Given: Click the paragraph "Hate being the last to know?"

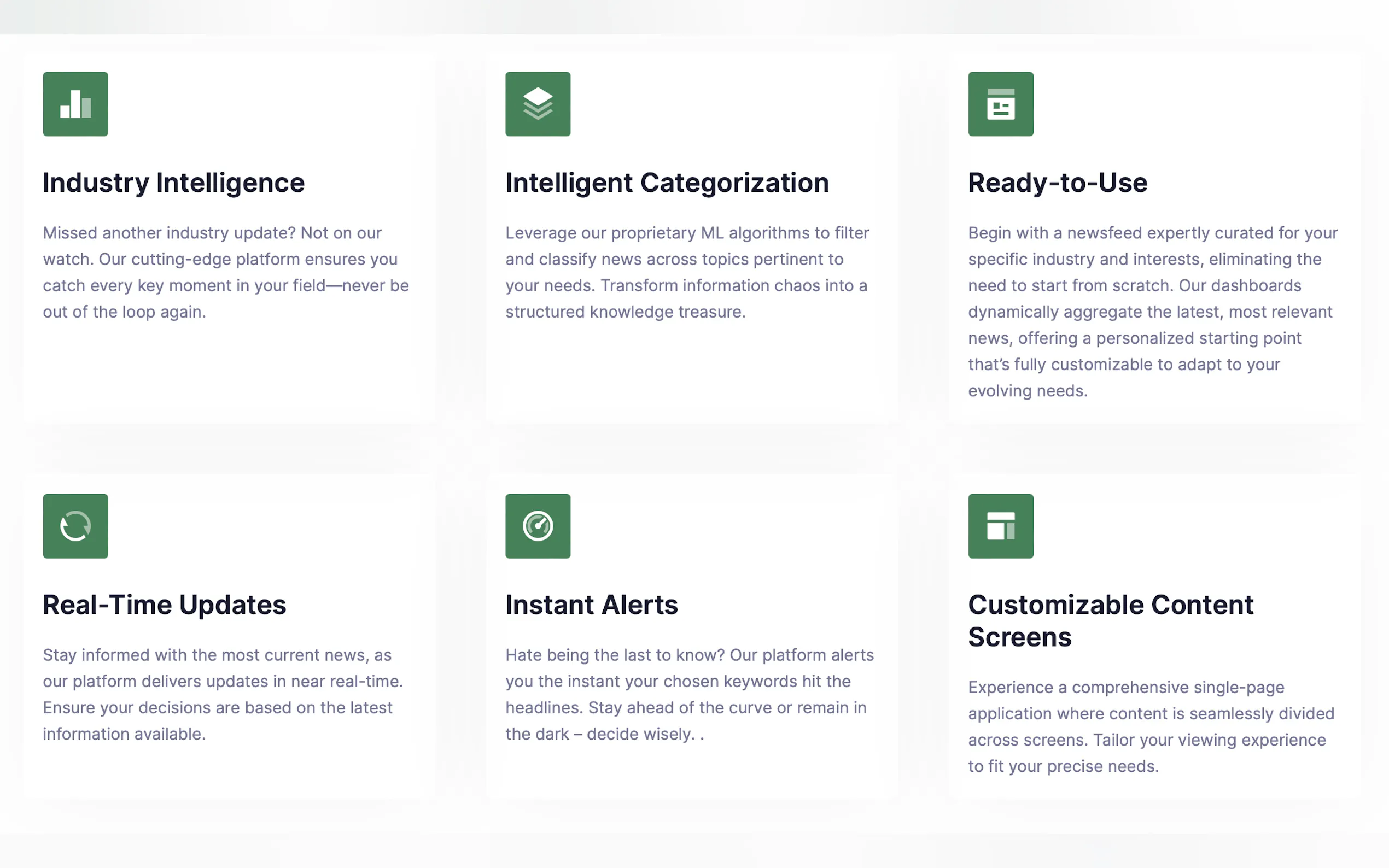Looking at the screenshot, I should click(x=689, y=694).
